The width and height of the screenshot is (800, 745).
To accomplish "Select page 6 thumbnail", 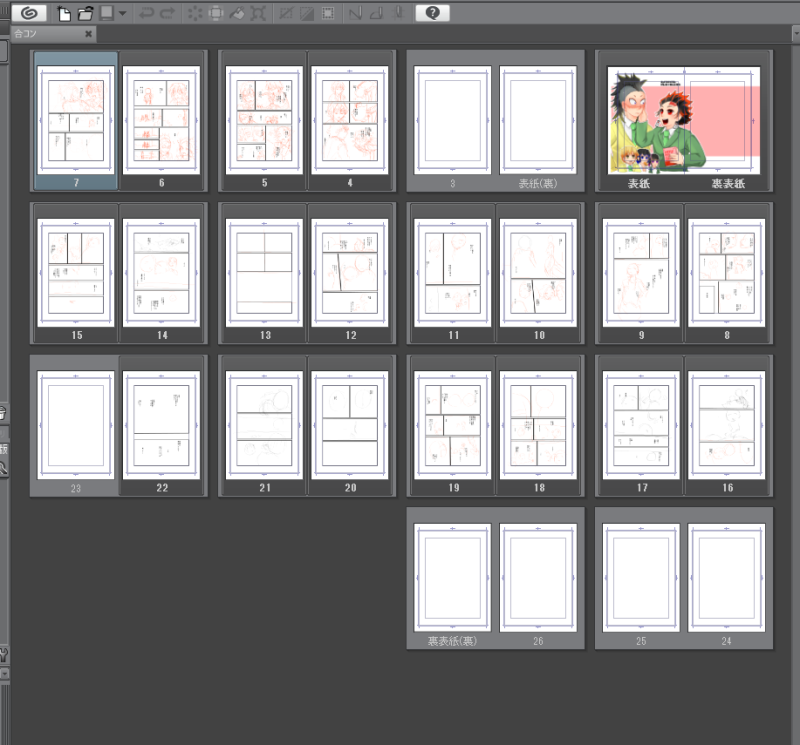I will tap(161, 120).
